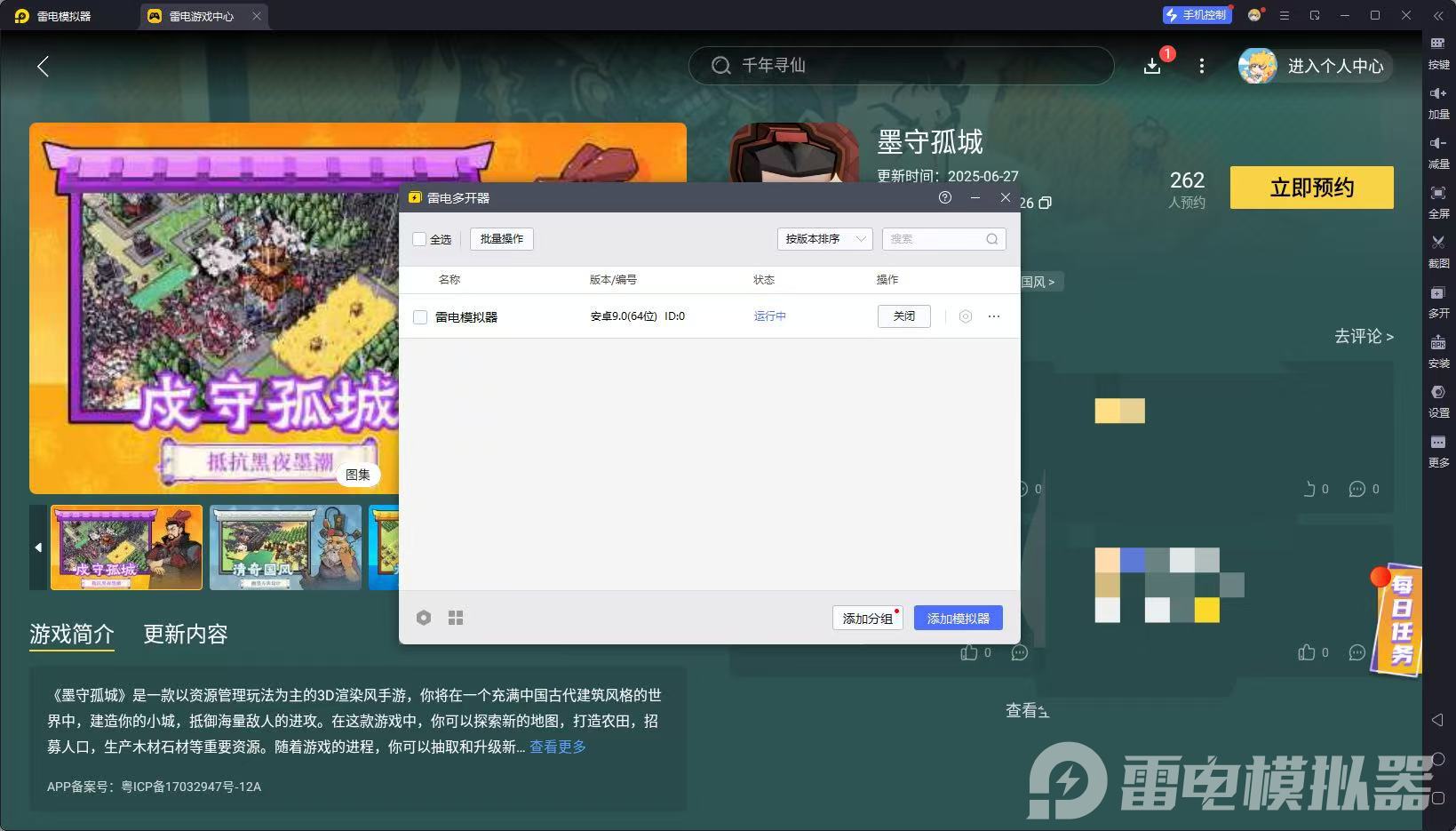Click the 添加分组 button

pos(868,618)
